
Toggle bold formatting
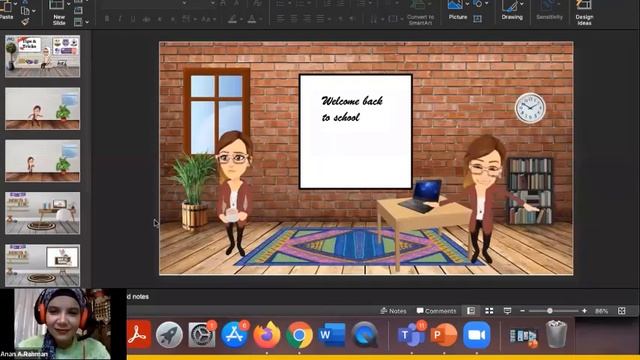point(107,19)
